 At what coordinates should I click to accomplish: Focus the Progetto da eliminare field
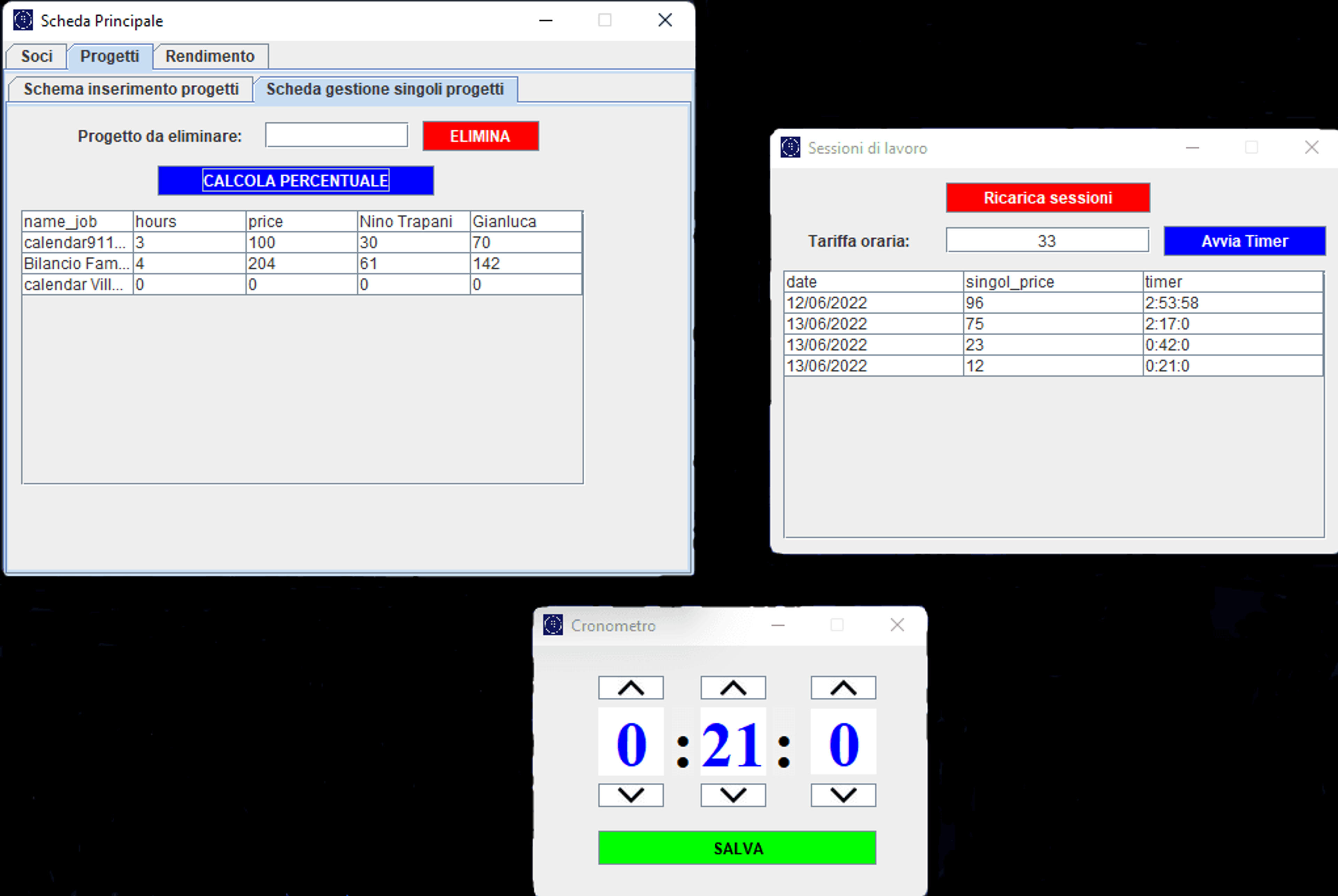pos(337,136)
